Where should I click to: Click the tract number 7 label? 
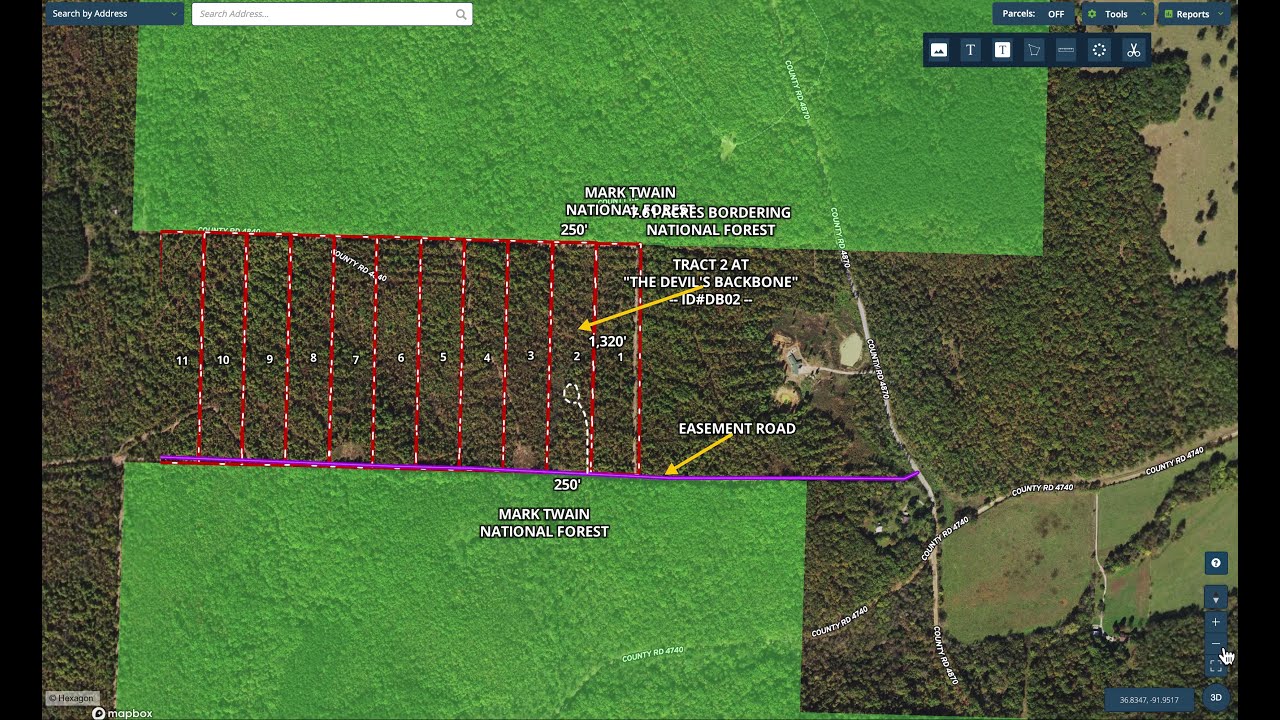click(355, 360)
